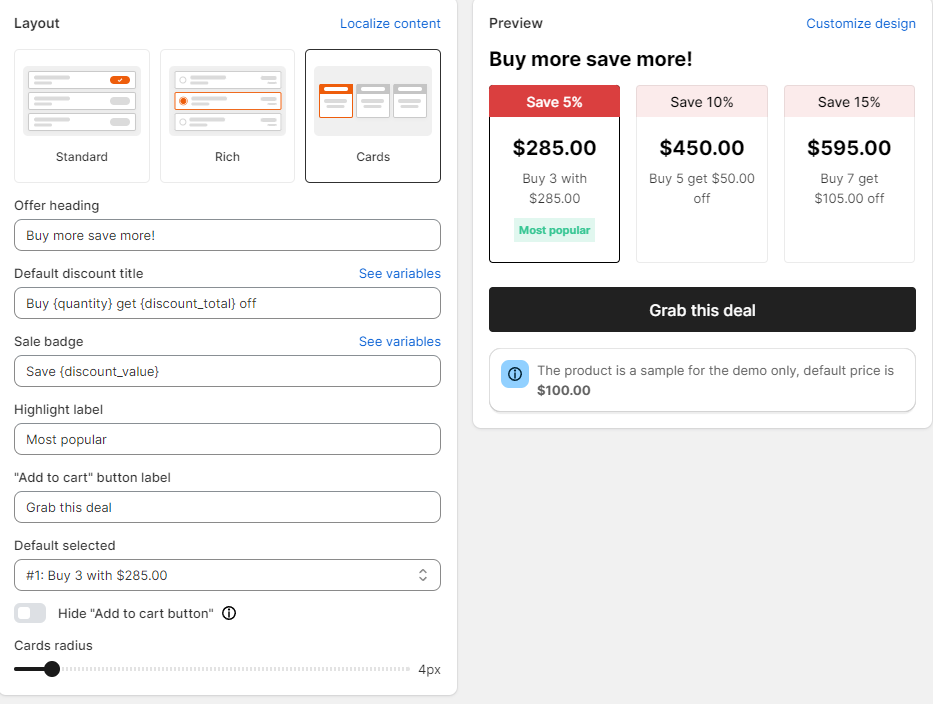Select the Save 10% offer card

(x=702, y=174)
